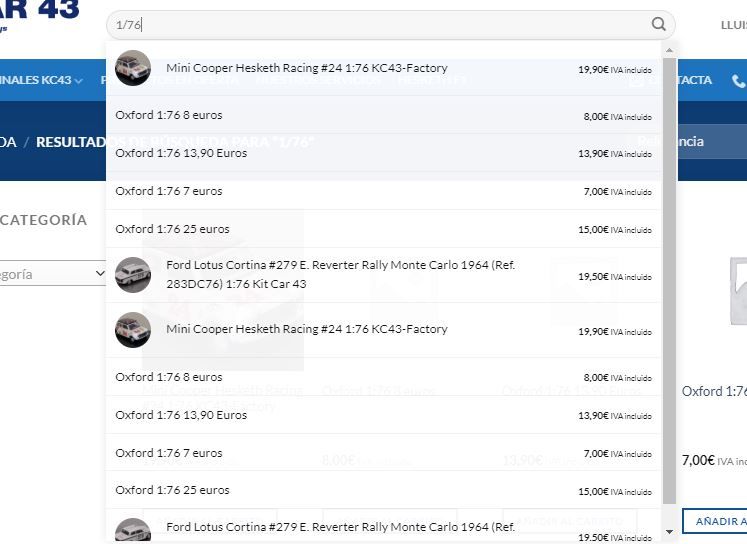The height and width of the screenshot is (544, 747).
Task: Click the LLUIS account link
Action: [x=734, y=25]
